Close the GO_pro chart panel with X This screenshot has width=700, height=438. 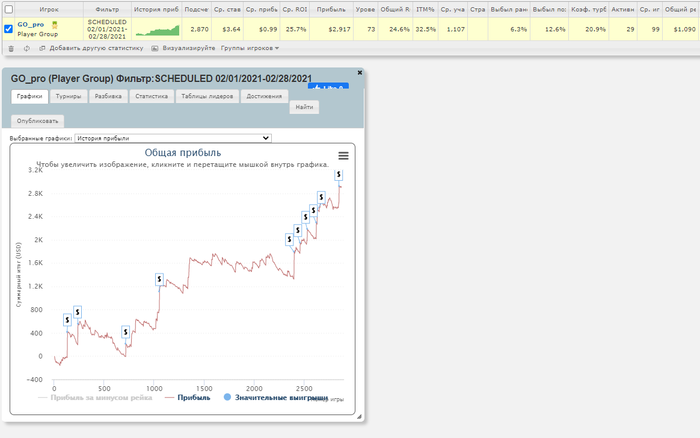360,72
